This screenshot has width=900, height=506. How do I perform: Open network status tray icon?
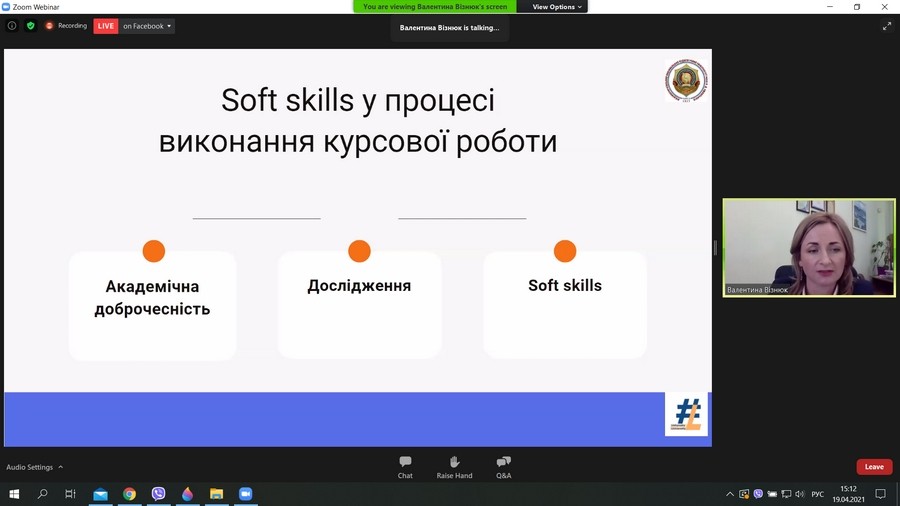(786, 494)
